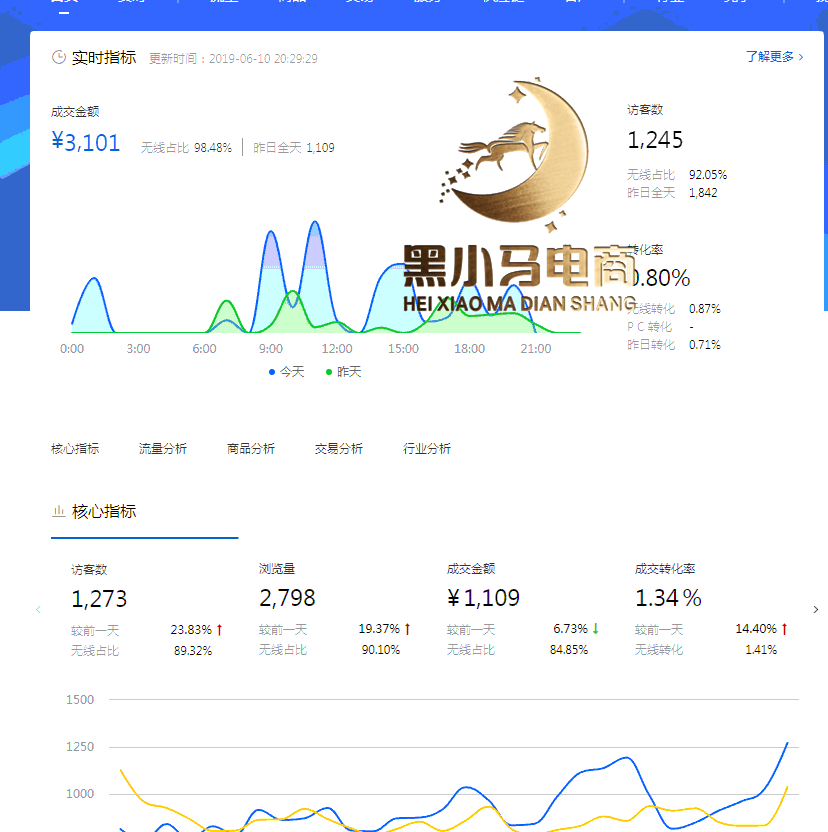Click the 核心指标 section heading

pos(104,512)
